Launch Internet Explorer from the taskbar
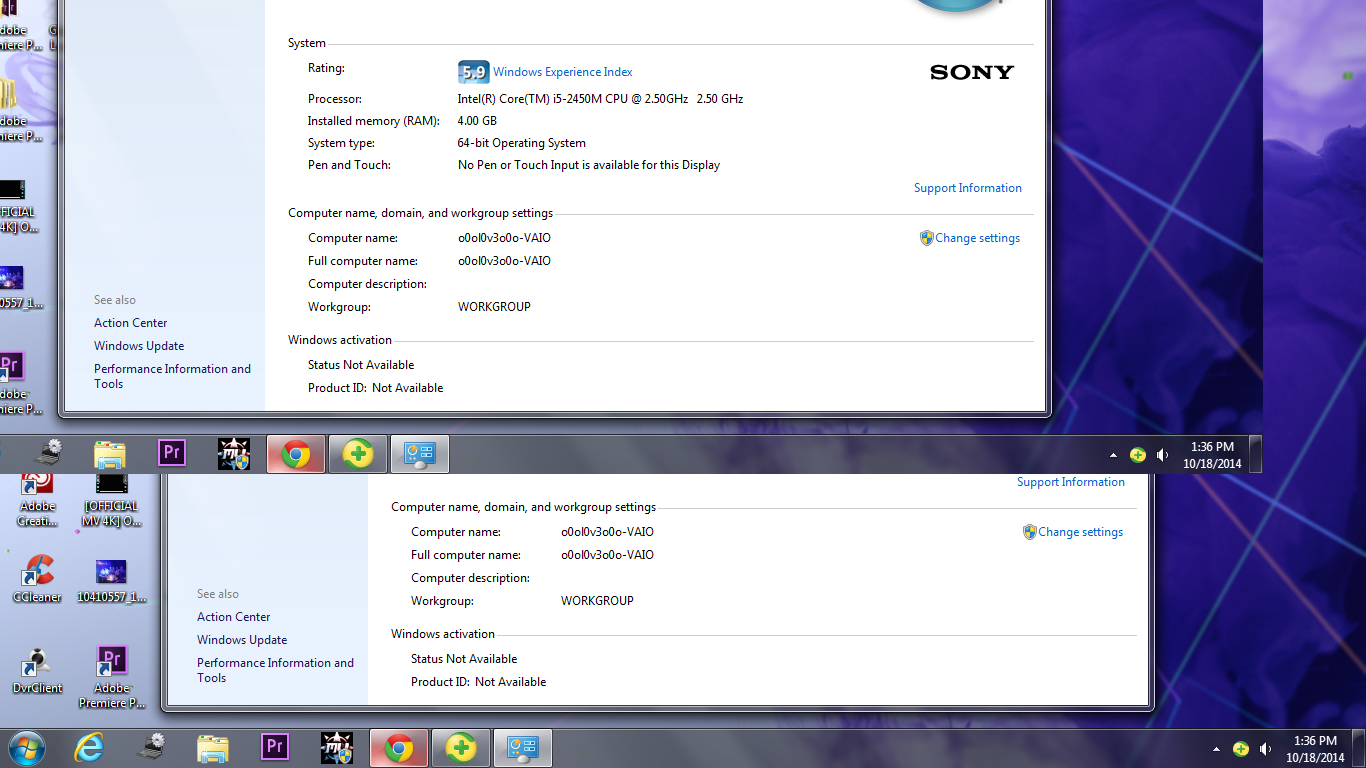 [x=90, y=748]
